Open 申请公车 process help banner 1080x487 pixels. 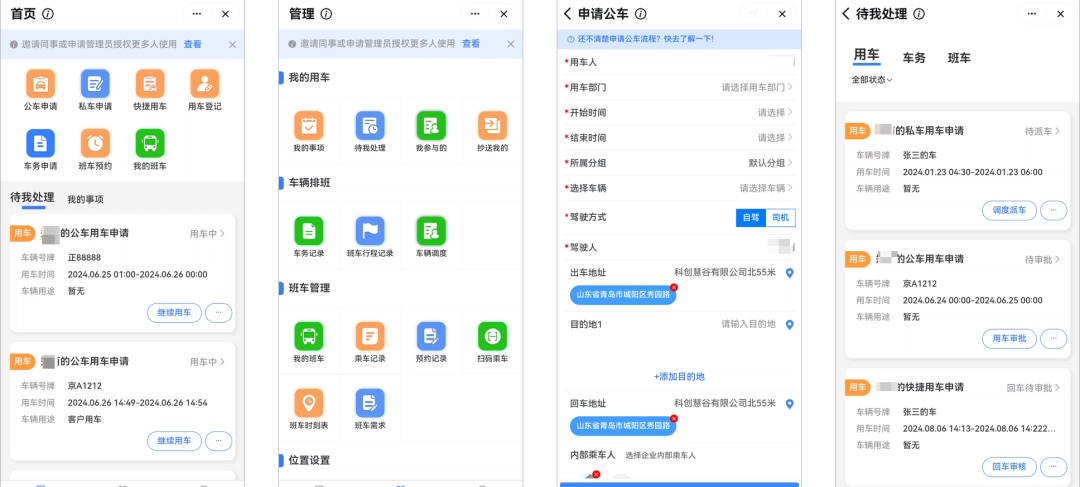pos(679,39)
